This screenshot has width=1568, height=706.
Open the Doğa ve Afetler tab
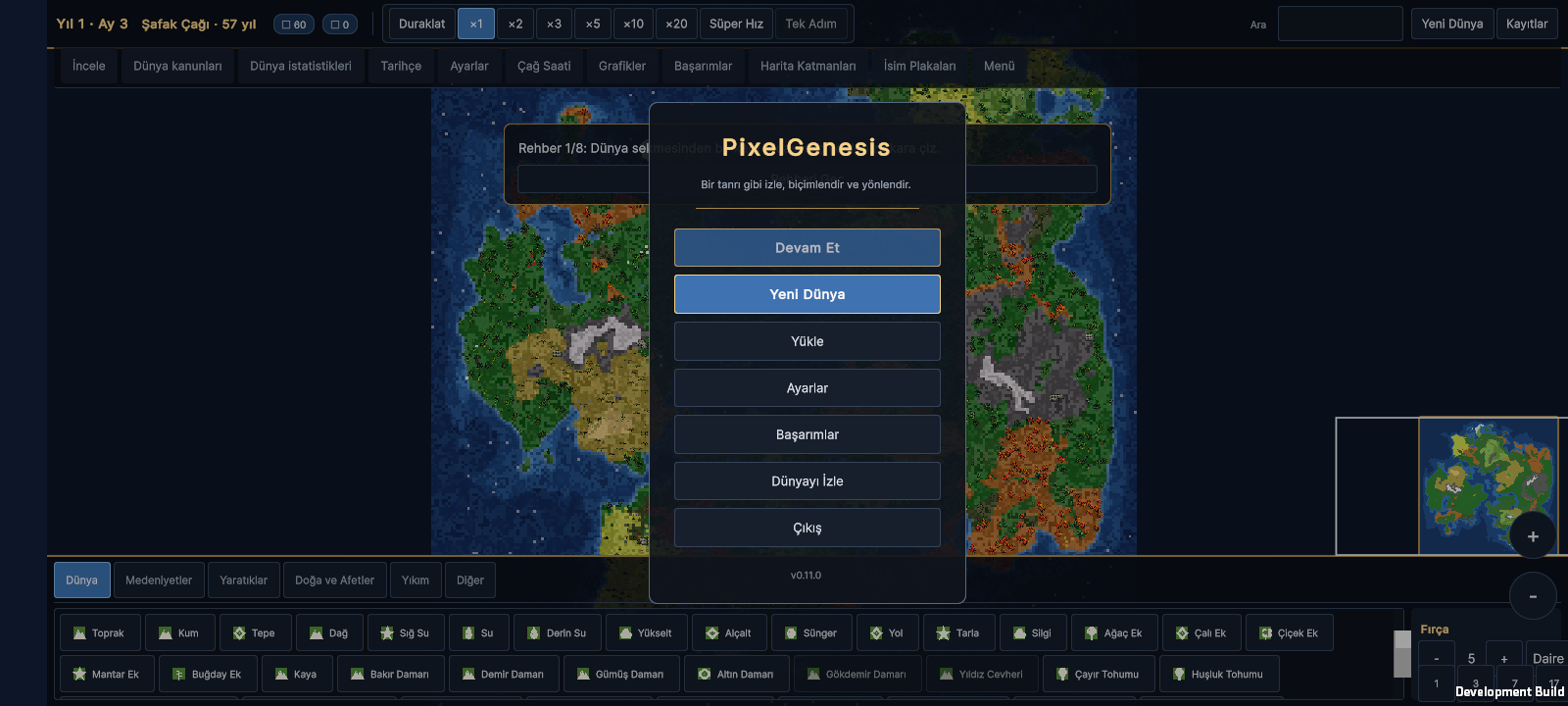[x=335, y=580]
